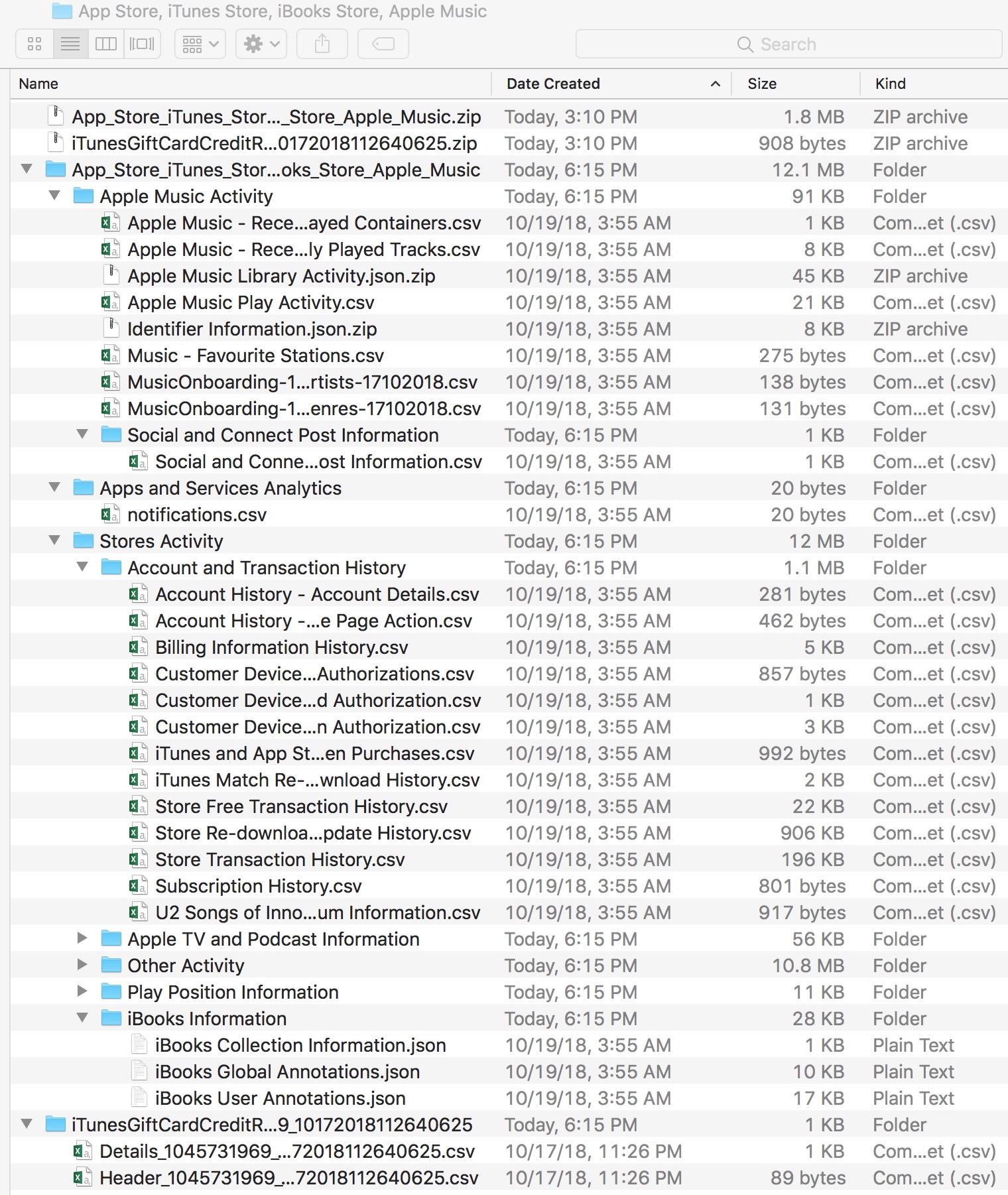Click Billing Information History.csv icon

[x=138, y=647]
